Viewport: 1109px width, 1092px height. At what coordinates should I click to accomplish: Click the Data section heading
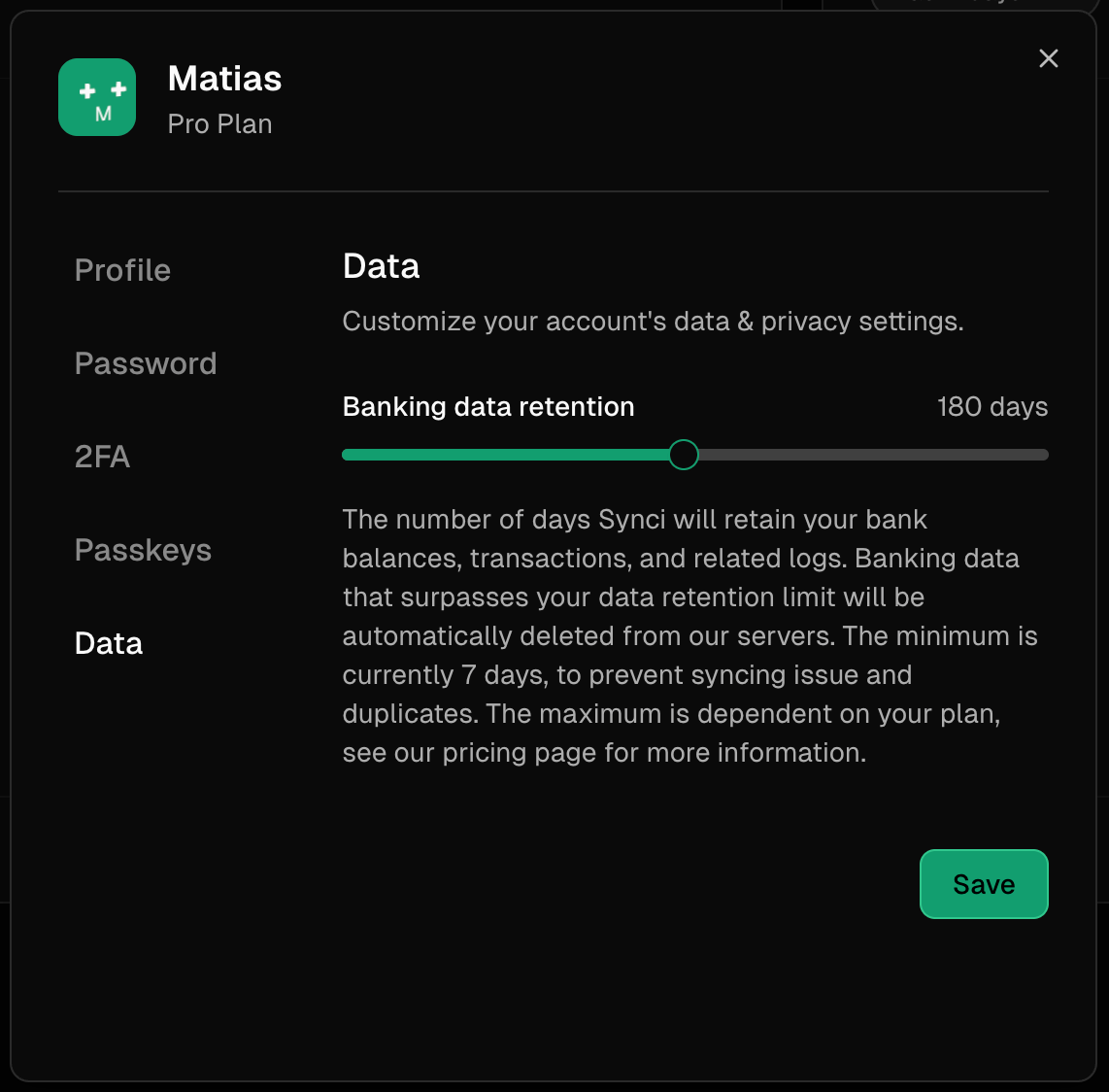pyautogui.click(x=382, y=266)
